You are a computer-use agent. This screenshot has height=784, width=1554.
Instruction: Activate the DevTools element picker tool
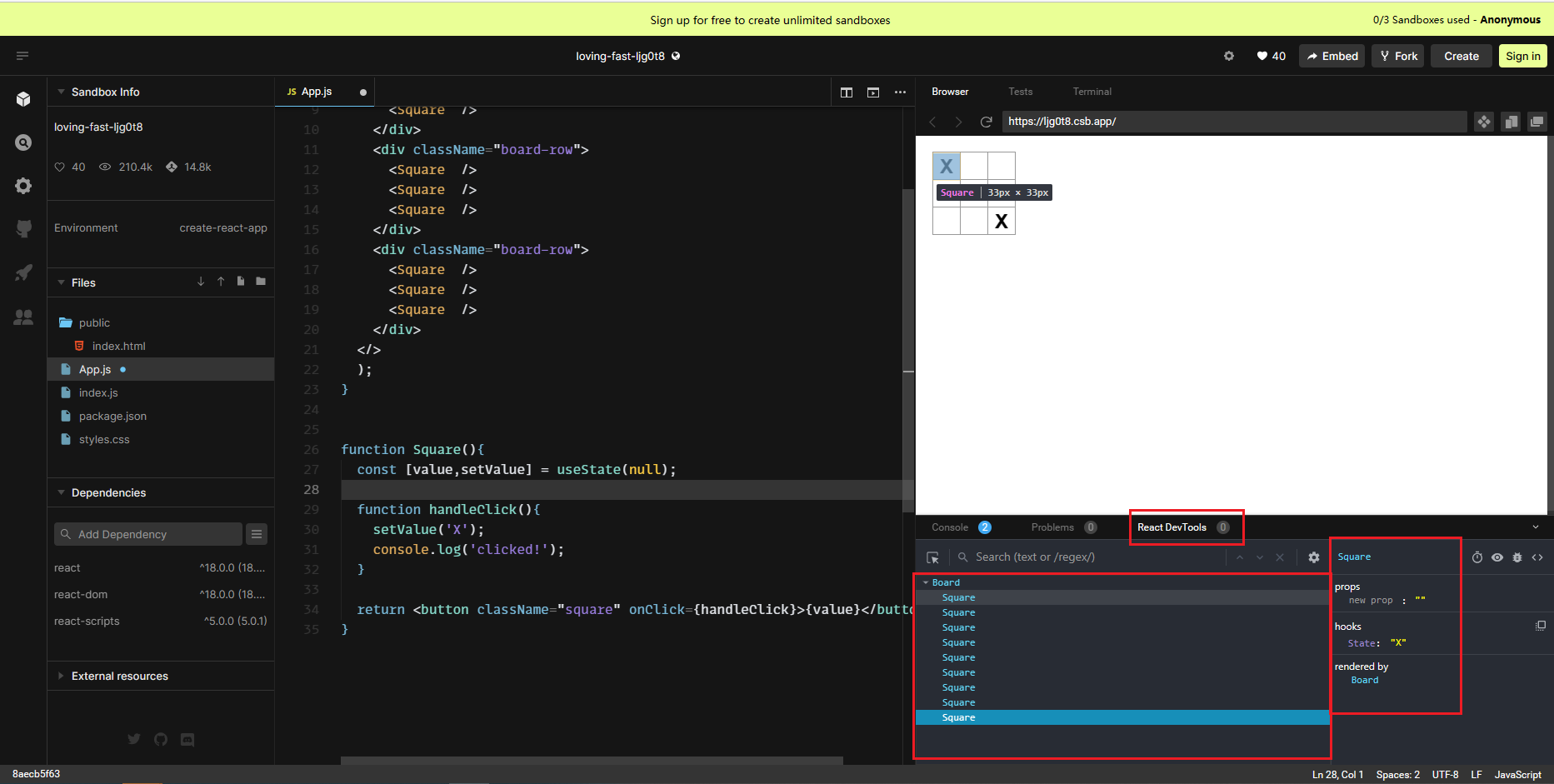(932, 557)
